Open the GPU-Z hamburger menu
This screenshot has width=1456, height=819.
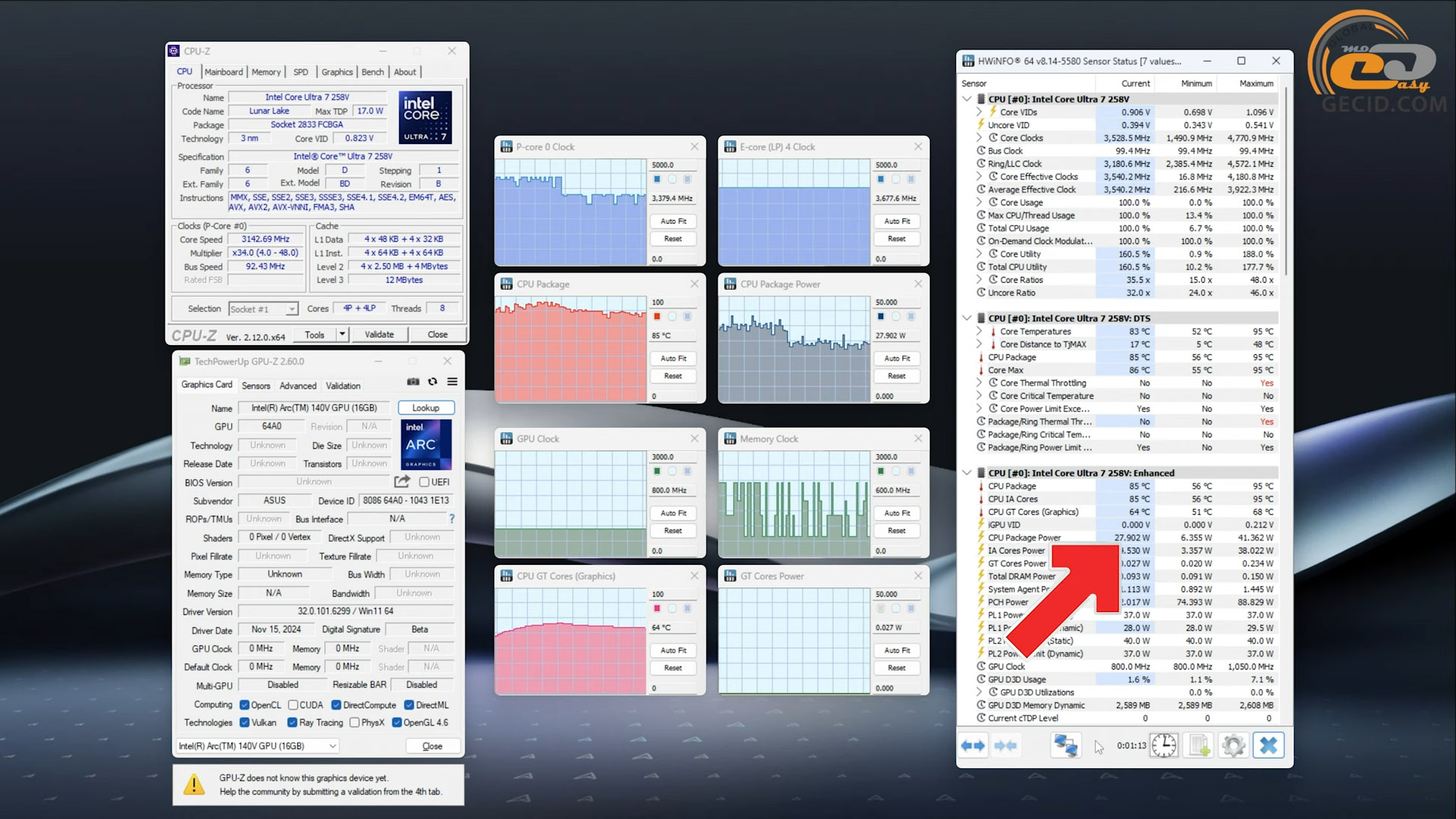pyautogui.click(x=452, y=381)
